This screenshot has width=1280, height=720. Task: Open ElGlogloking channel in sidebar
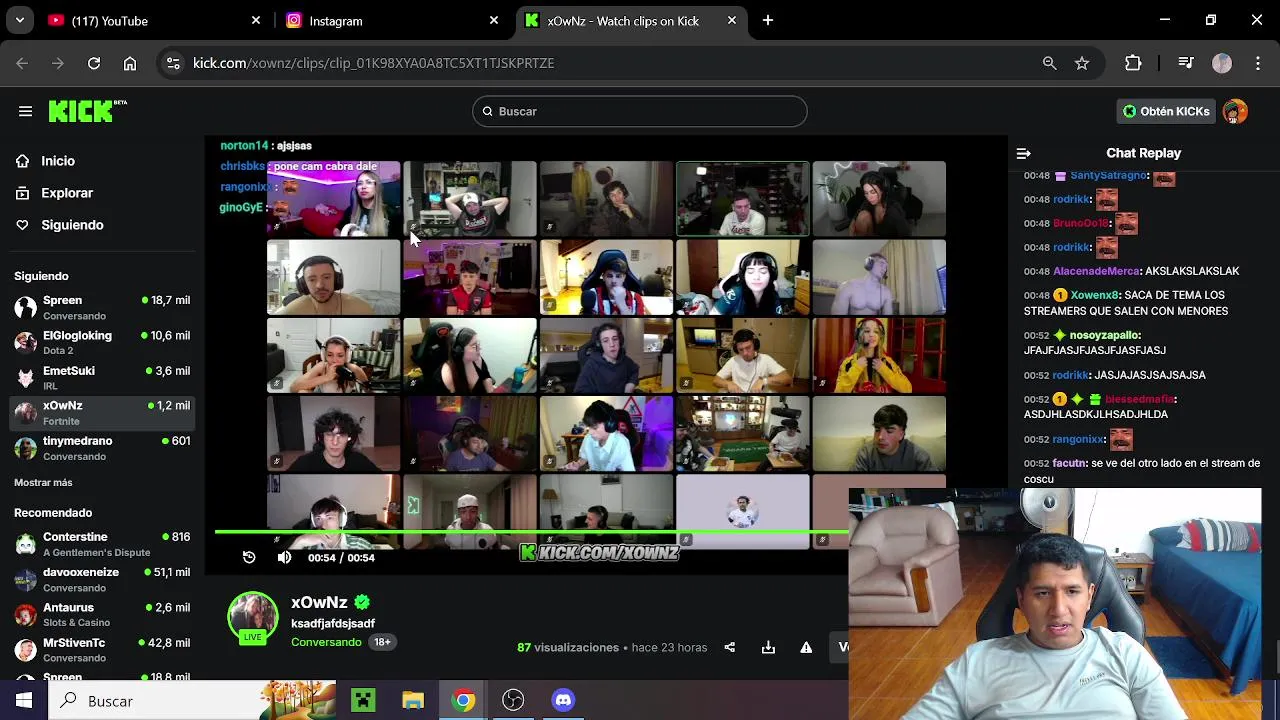point(102,343)
